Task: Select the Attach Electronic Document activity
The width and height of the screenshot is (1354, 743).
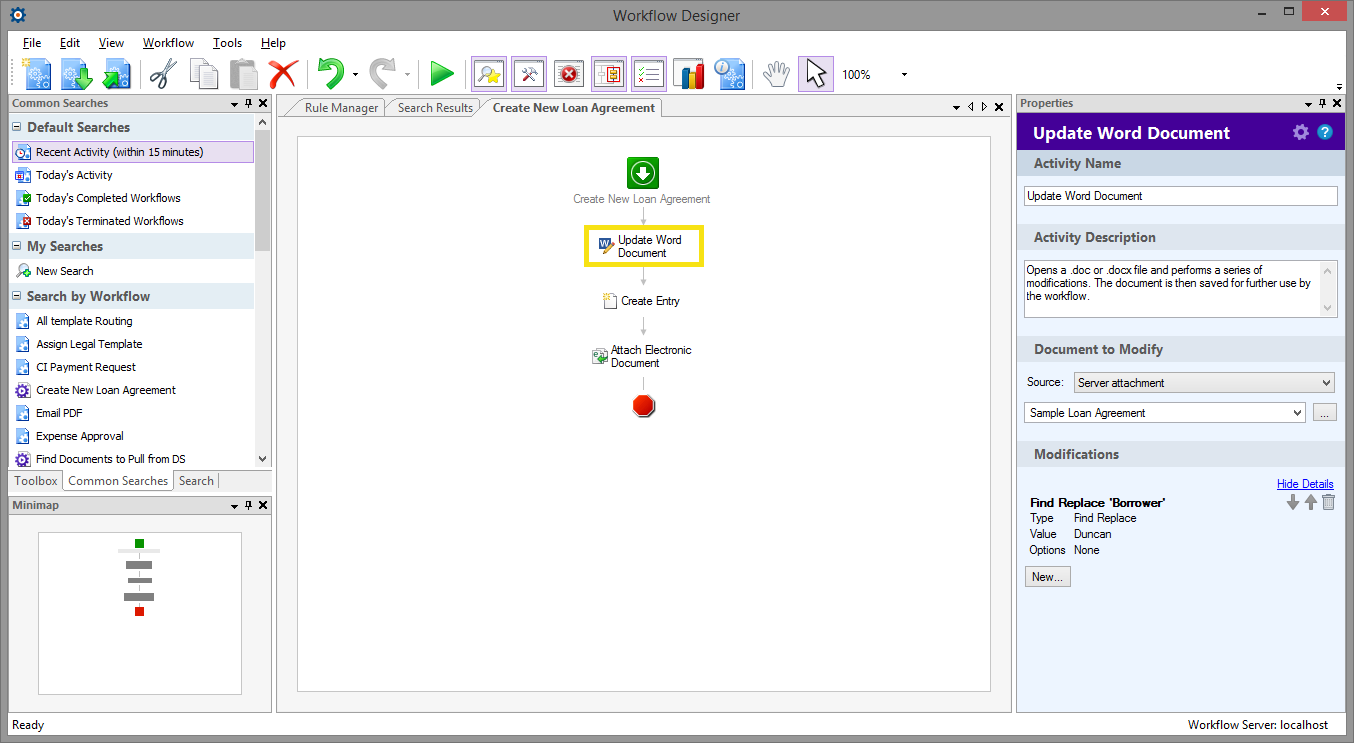Action: [642, 357]
